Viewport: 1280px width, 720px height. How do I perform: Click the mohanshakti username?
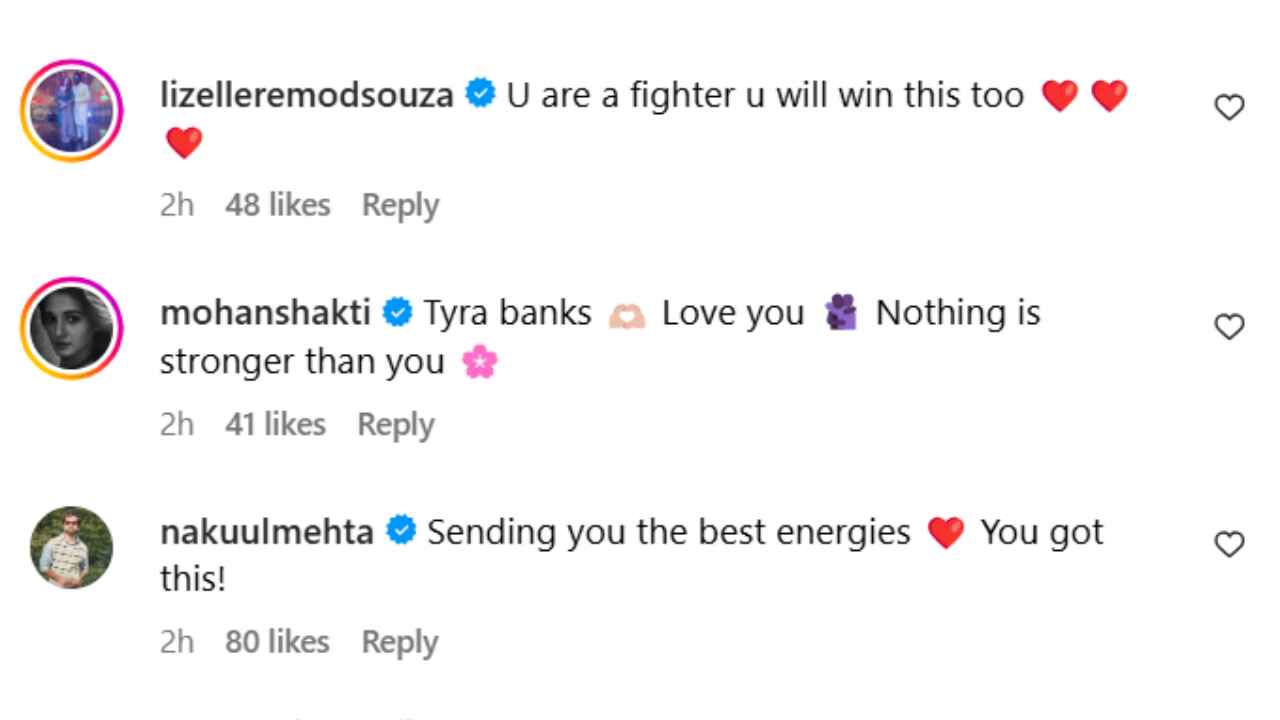(x=266, y=314)
